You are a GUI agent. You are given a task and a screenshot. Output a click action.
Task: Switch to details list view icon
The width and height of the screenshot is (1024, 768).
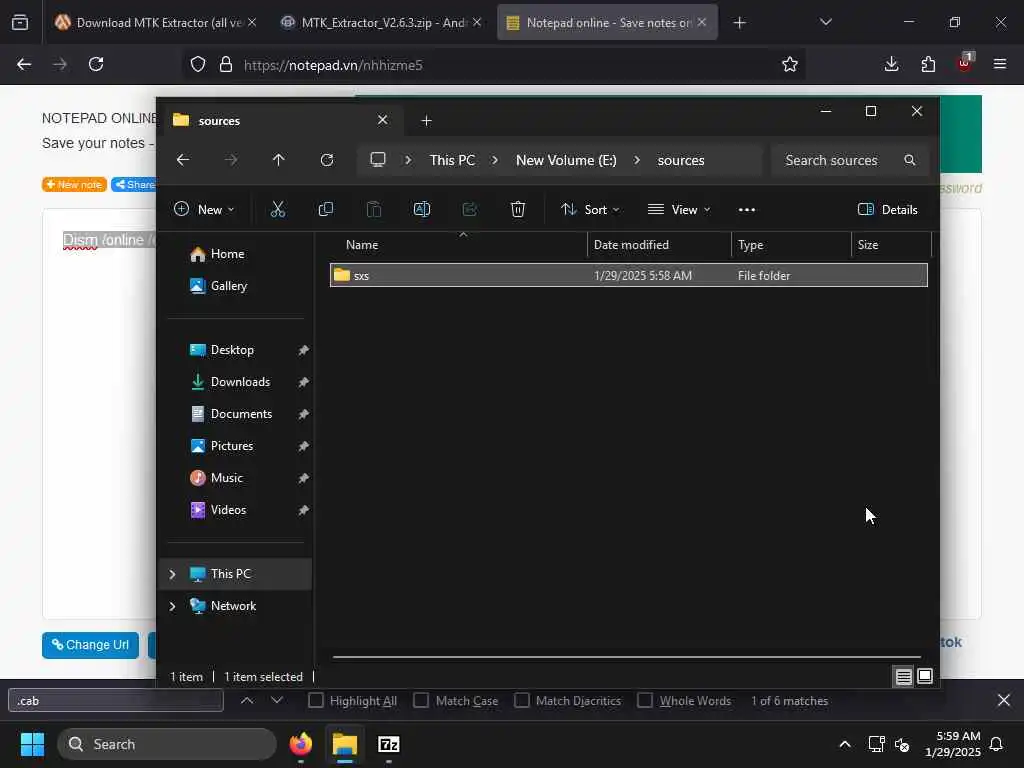coord(903,677)
